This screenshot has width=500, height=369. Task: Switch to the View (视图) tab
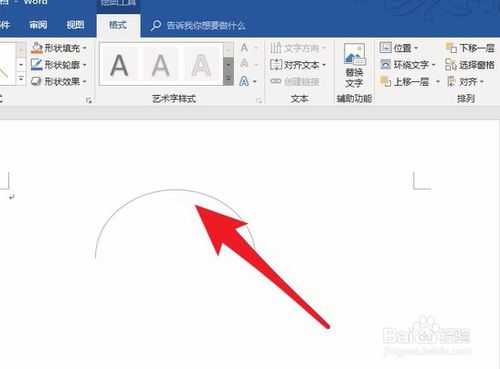coord(75,25)
